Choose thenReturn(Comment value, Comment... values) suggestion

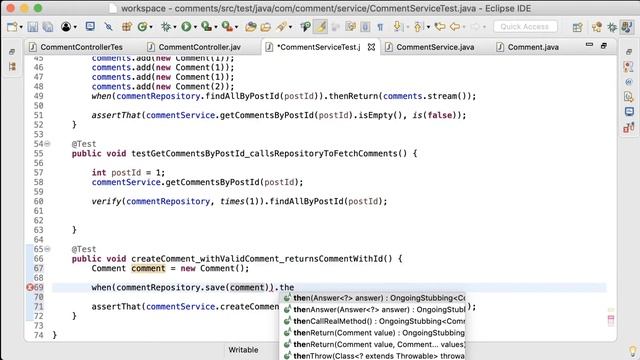pos(372,344)
